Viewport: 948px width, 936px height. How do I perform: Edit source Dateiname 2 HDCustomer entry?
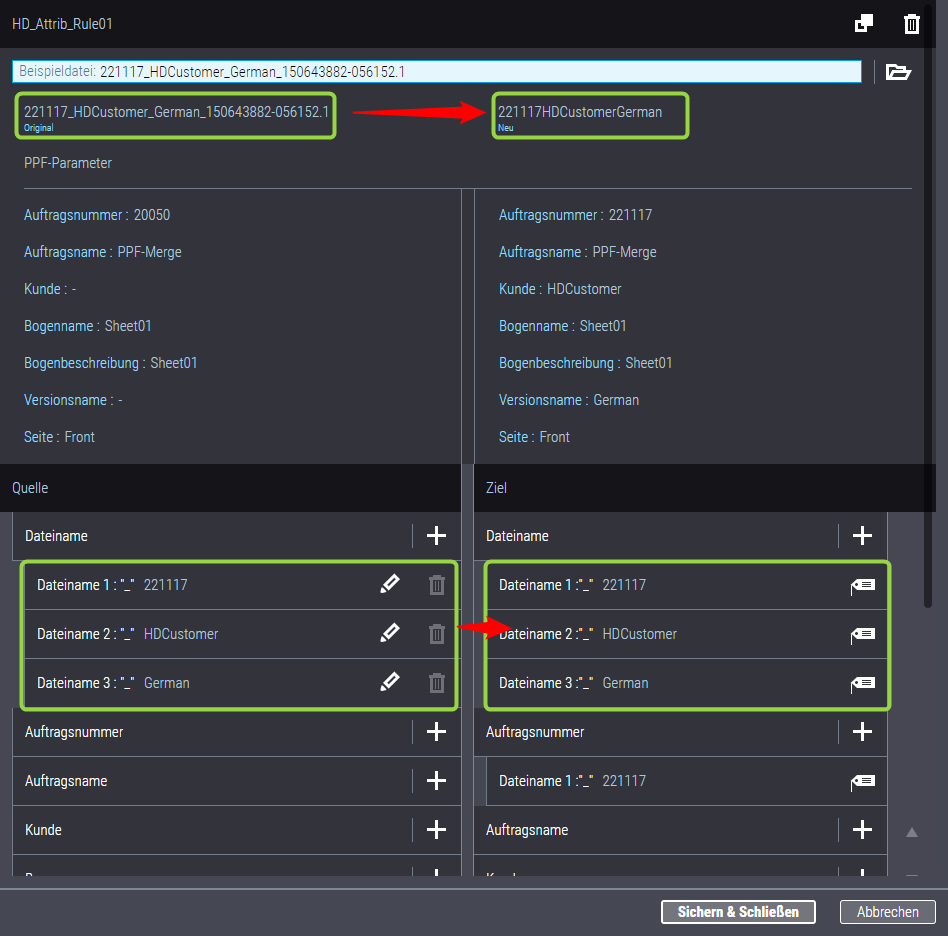click(390, 634)
